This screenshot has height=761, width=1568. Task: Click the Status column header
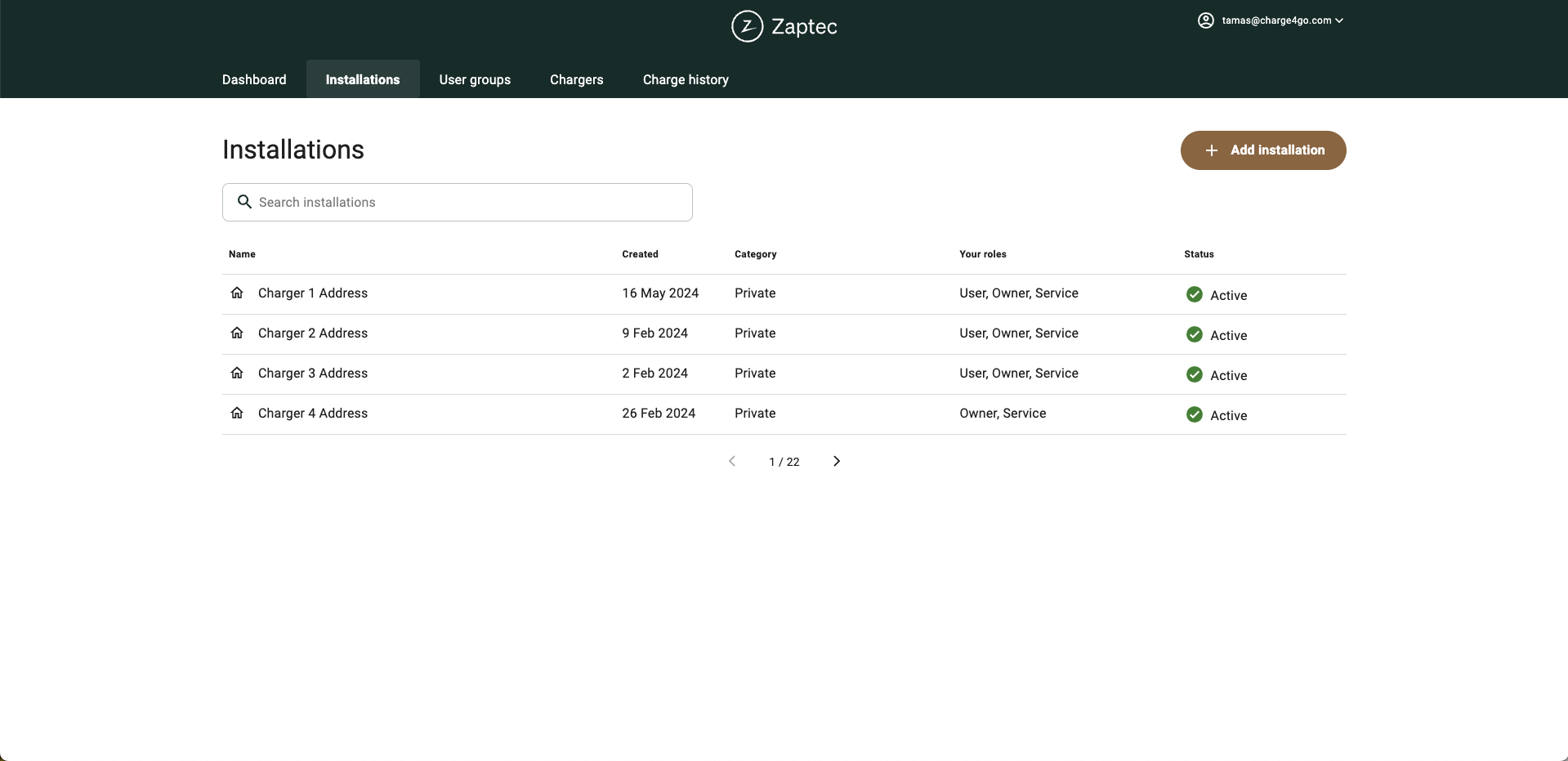1199,254
